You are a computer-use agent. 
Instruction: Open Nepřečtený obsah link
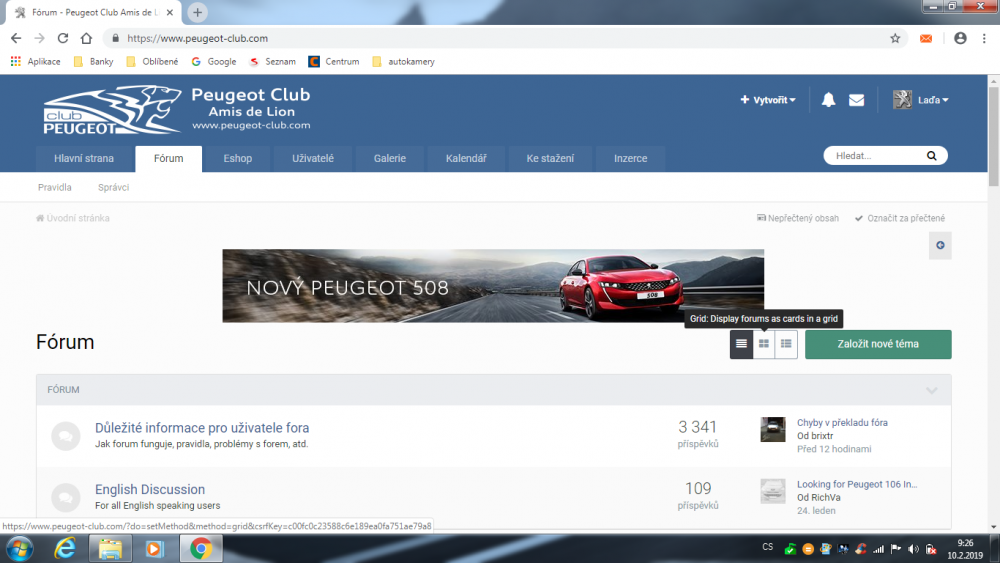[x=798, y=218]
